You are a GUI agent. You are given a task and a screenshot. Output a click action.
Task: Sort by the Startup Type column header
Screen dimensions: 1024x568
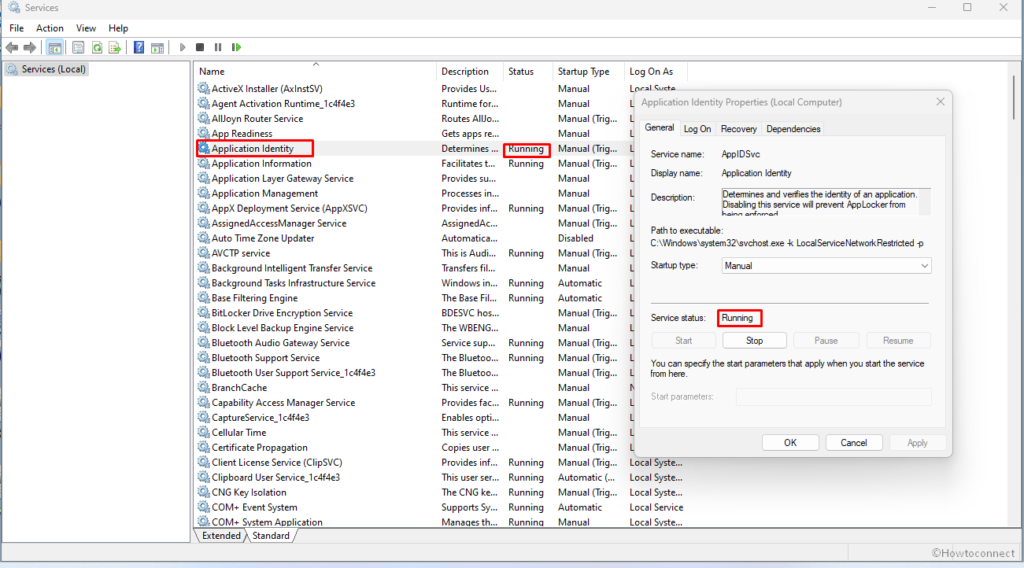tap(589, 71)
